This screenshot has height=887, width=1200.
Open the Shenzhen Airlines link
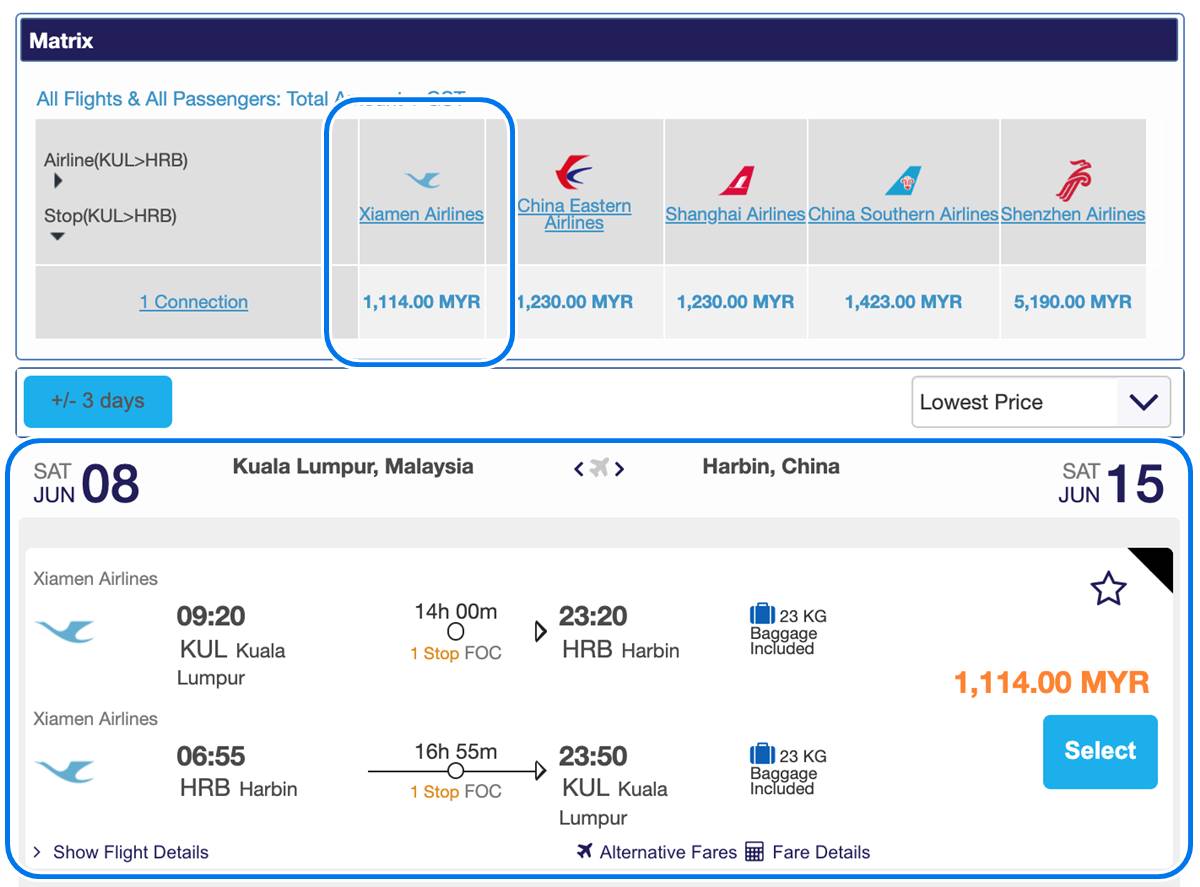click(1073, 214)
